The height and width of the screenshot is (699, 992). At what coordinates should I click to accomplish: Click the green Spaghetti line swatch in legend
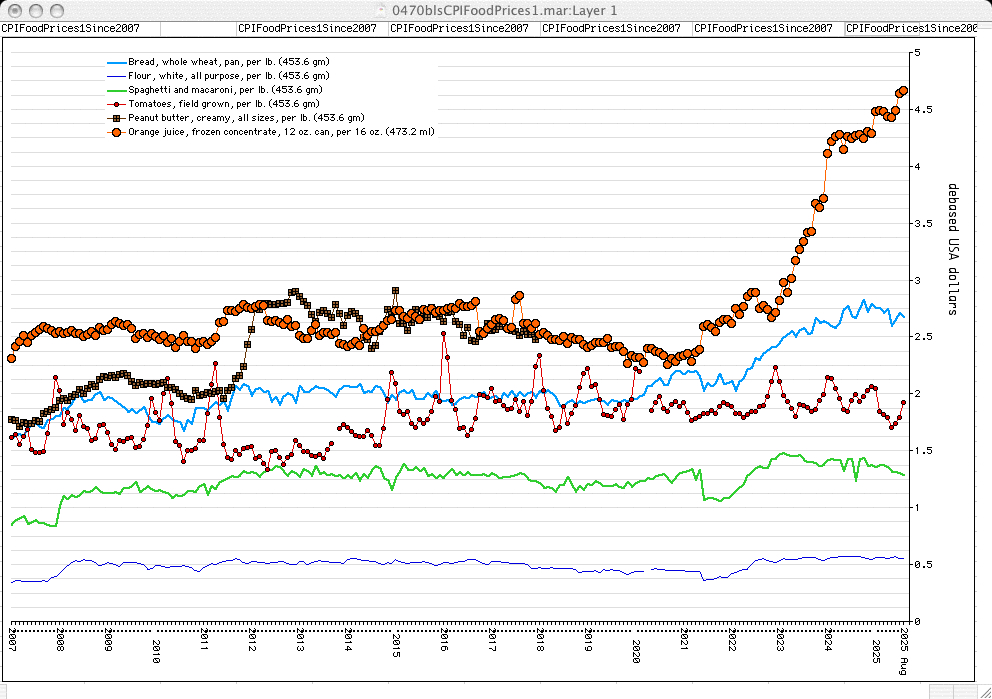click(x=117, y=90)
